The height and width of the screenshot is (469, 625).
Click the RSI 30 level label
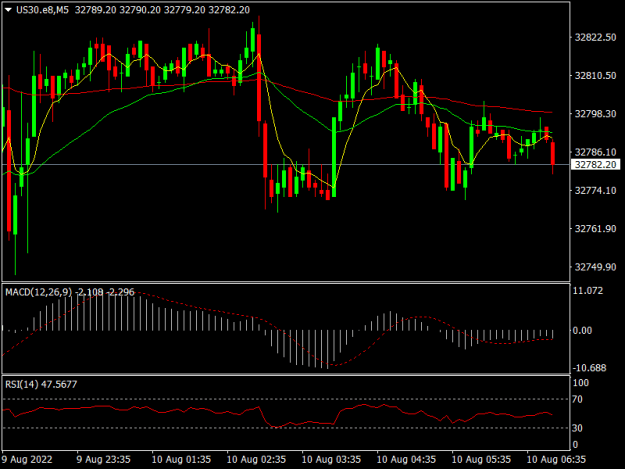(x=577, y=428)
